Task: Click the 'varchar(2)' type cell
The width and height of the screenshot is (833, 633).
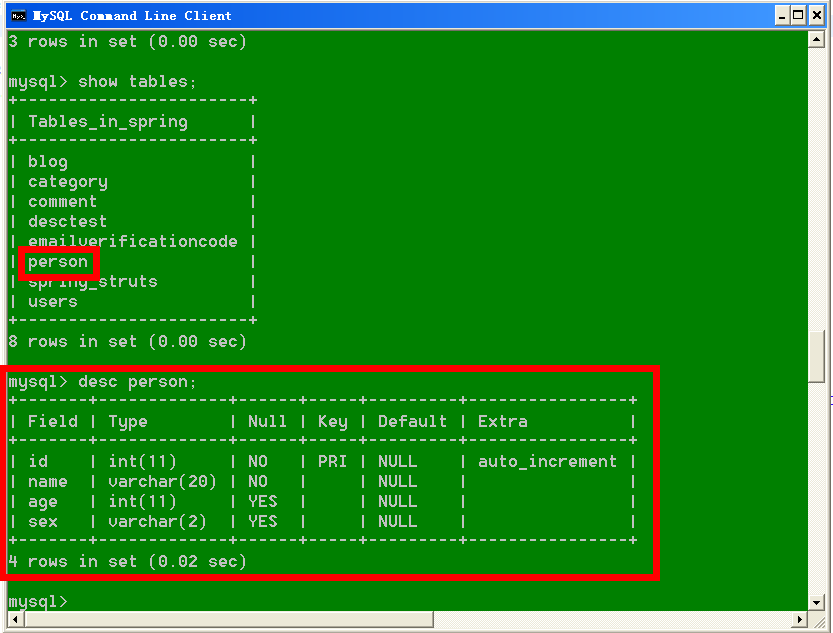Action: (x=157, y=521)
